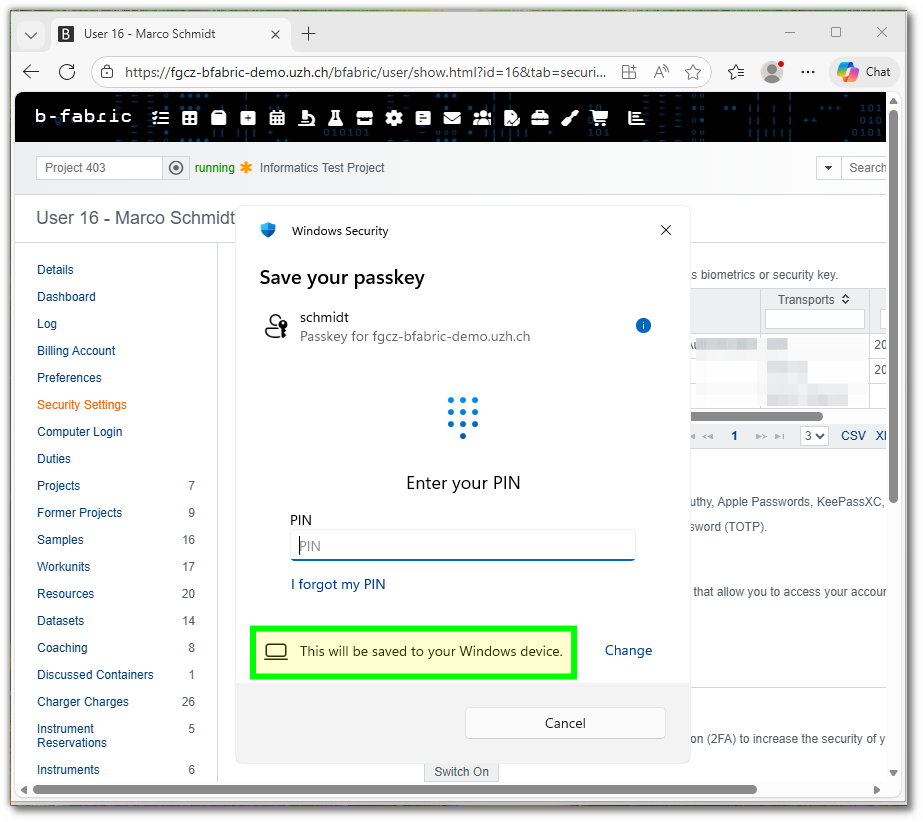The width and height of the screenshot is (923, 822).
Task: Open Samples in sidebar
Action: click(x=61, y=540)
